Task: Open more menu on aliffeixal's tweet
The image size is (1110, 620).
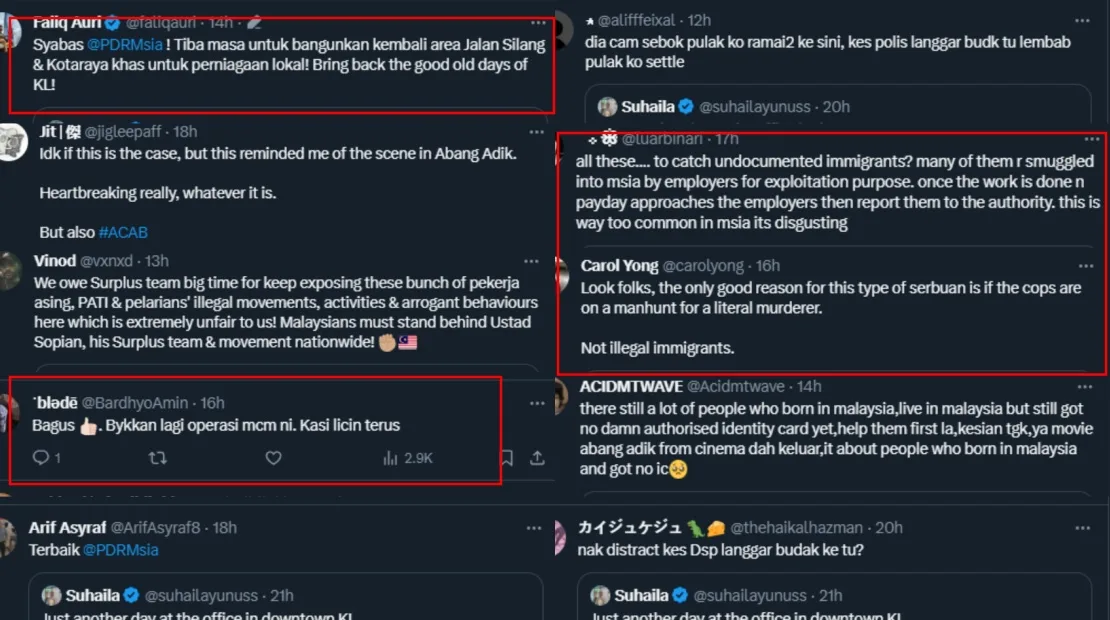Action: [x=1082, y=20]
